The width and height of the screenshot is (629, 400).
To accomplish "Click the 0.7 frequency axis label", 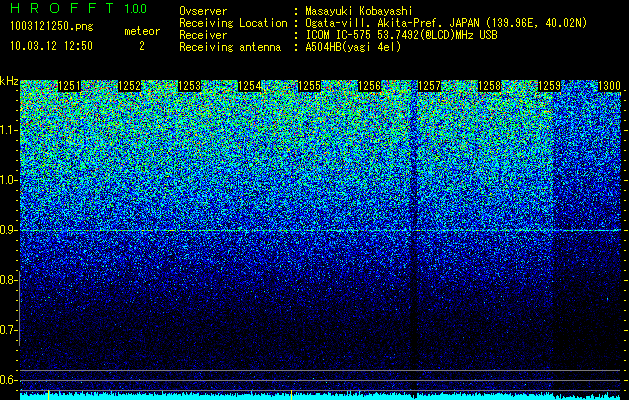I will point(8,330).
